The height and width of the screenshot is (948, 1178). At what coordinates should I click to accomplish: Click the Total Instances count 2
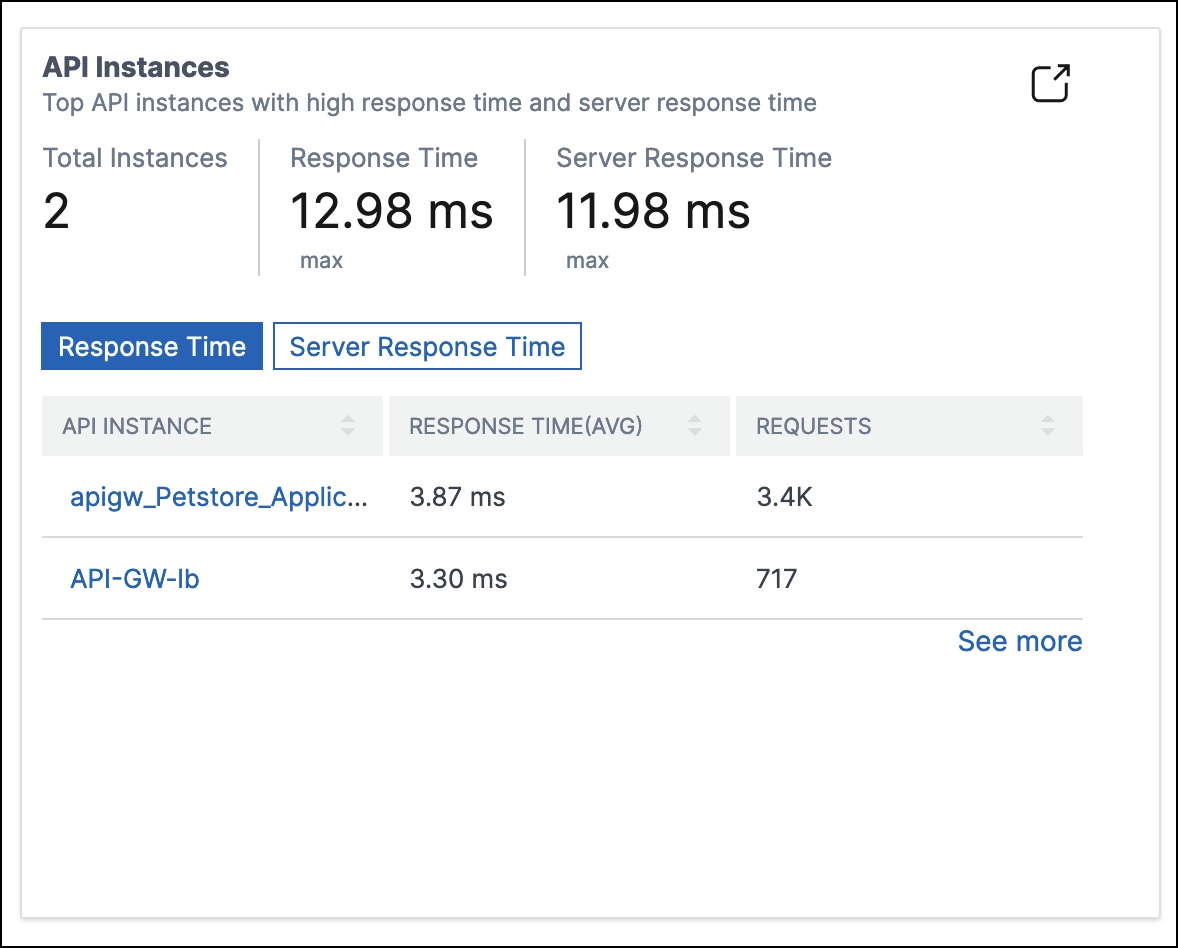click(x=56, y=210)
